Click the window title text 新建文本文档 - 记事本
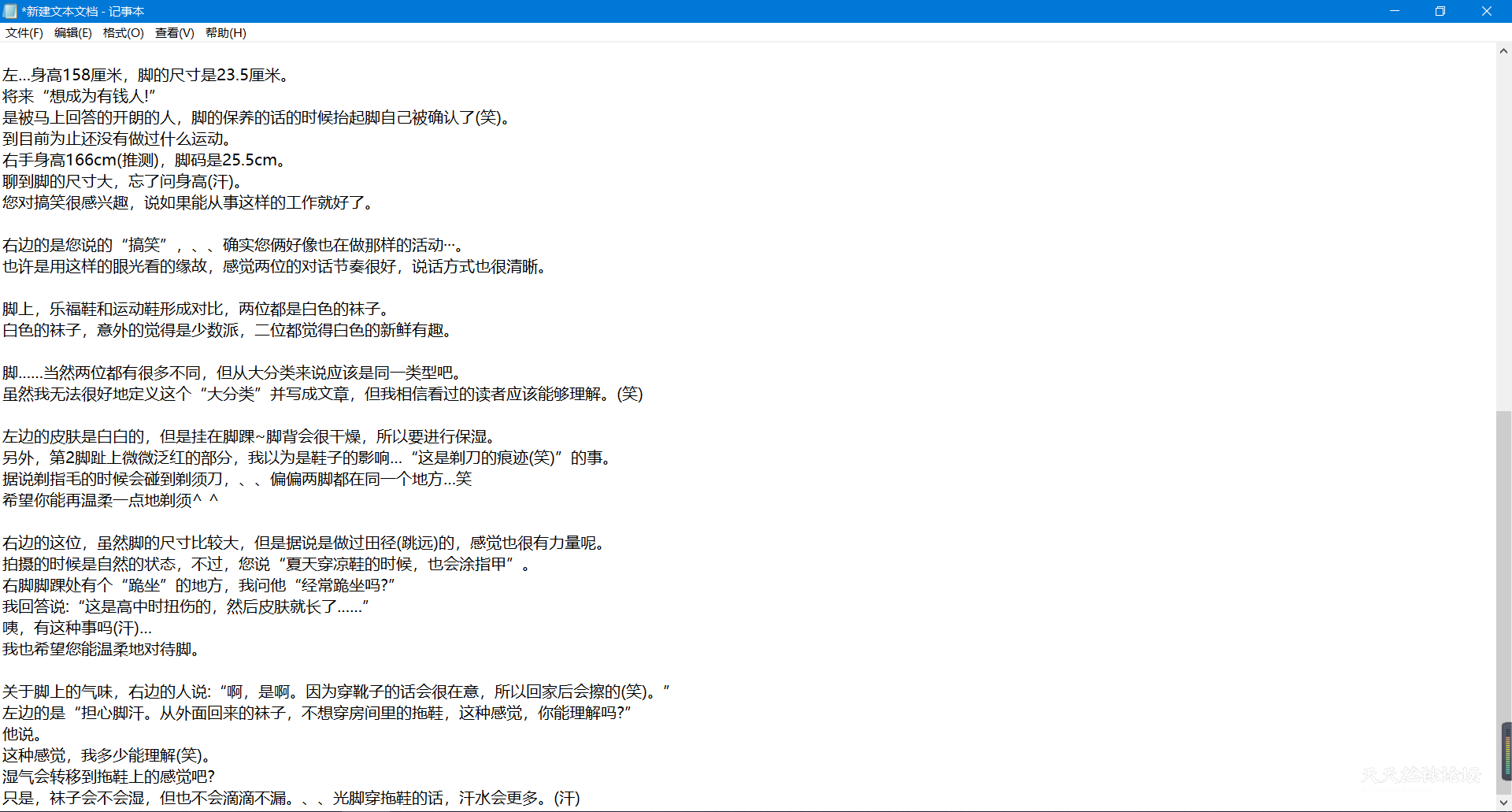 click(x=83, y=11)
